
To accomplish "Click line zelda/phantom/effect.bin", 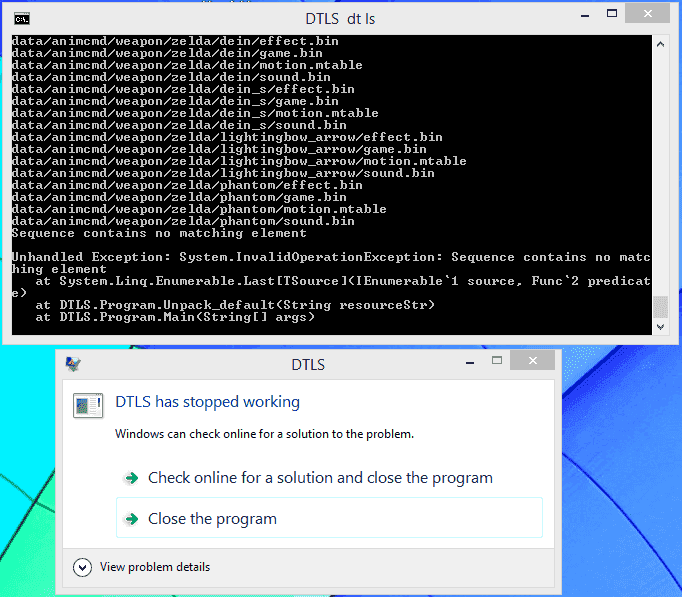I will pyautogui.click(x=187, y=185).
